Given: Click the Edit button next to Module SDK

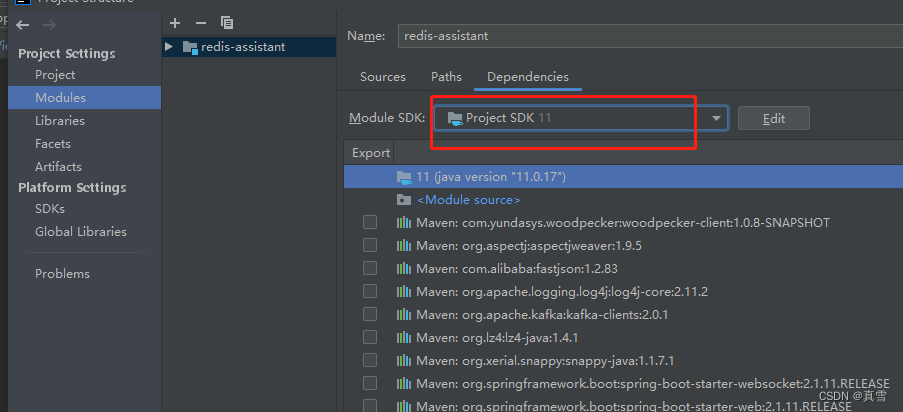Looking at the screenshot, I should [773, 118].
